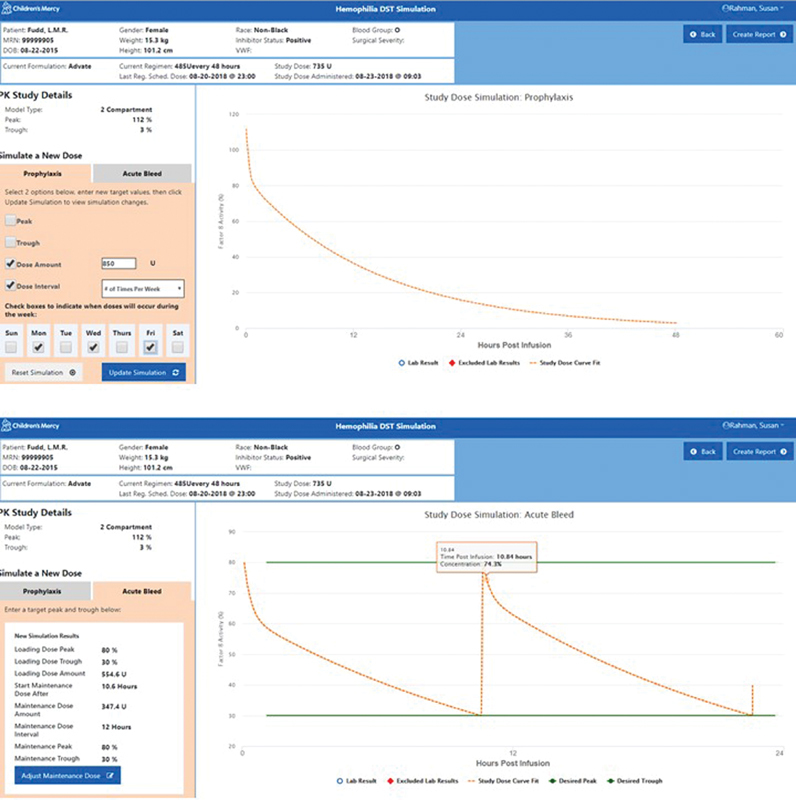Click 'Study Dose Simulation: Acute Bleed' chart title

499,514
